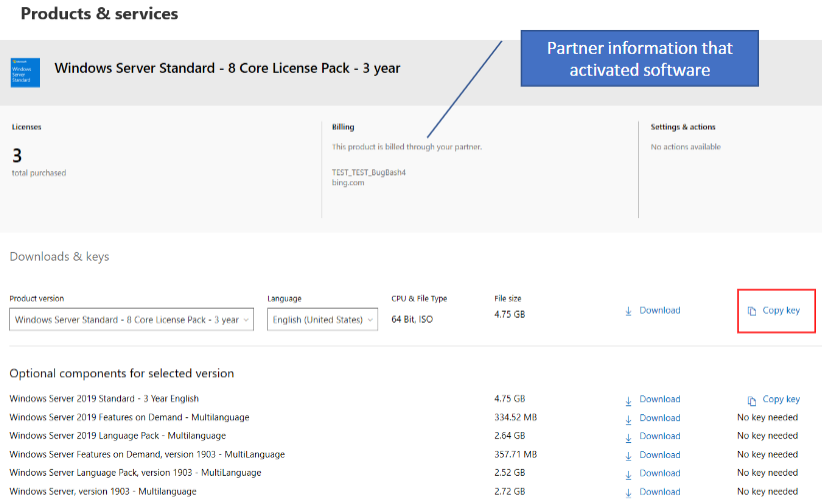Download Windows Server 2019 Language Pack
Screen dimensions: 822x504
(x=659, y=436)
